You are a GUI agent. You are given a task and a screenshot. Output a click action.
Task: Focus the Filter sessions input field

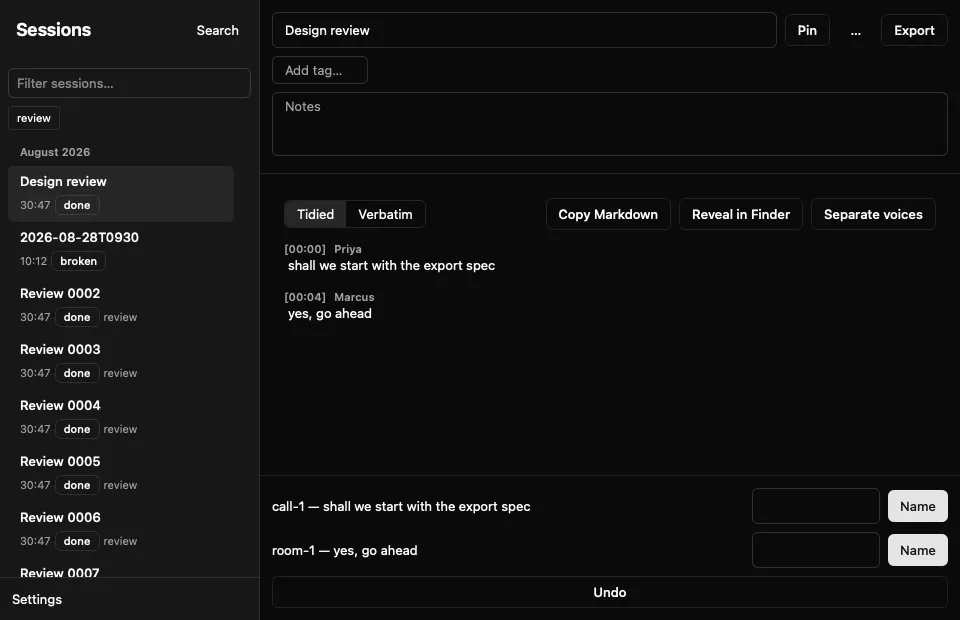[129, 83]
